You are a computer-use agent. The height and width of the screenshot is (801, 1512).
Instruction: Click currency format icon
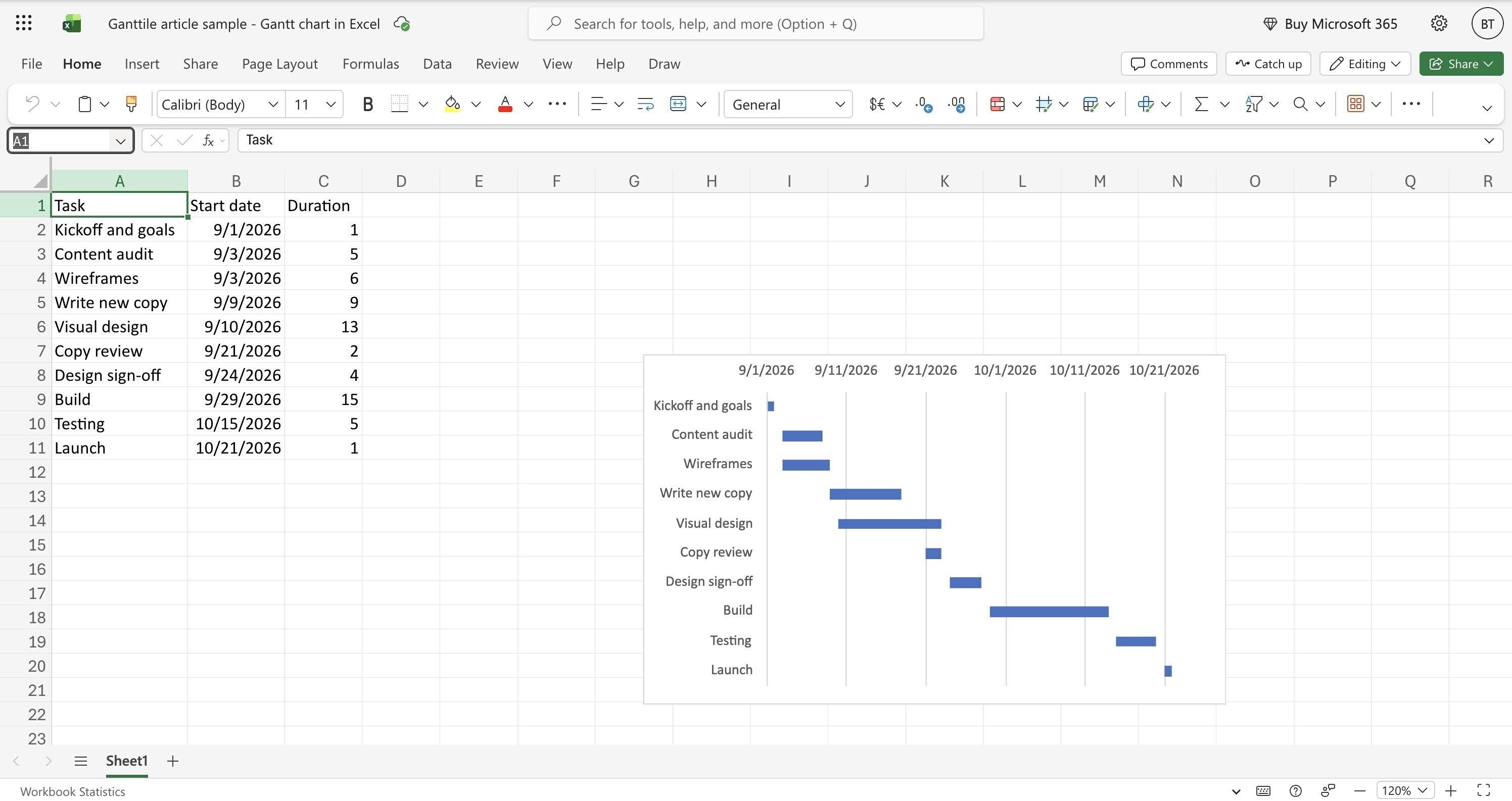tap(877, 104)
